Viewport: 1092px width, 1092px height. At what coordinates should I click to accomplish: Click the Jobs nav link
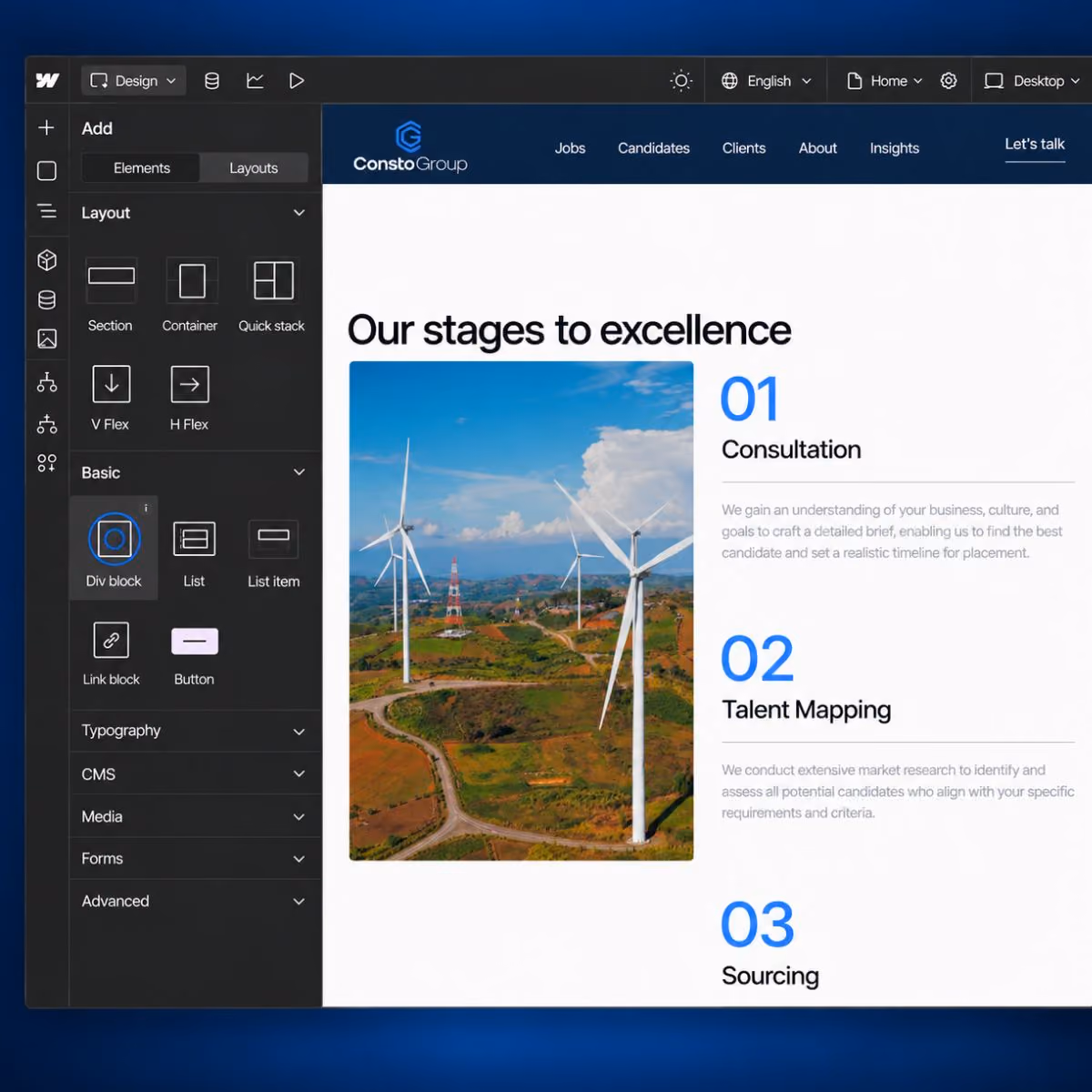[571, 148]
